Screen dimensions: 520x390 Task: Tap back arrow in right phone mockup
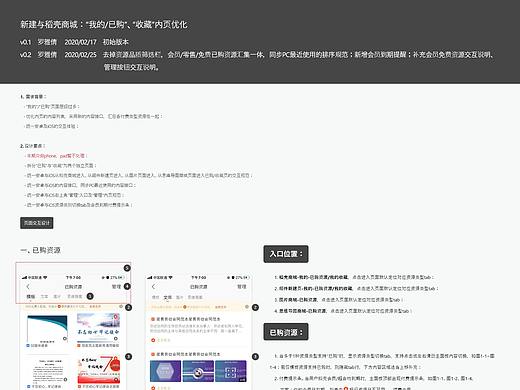(x=153, y=287)
